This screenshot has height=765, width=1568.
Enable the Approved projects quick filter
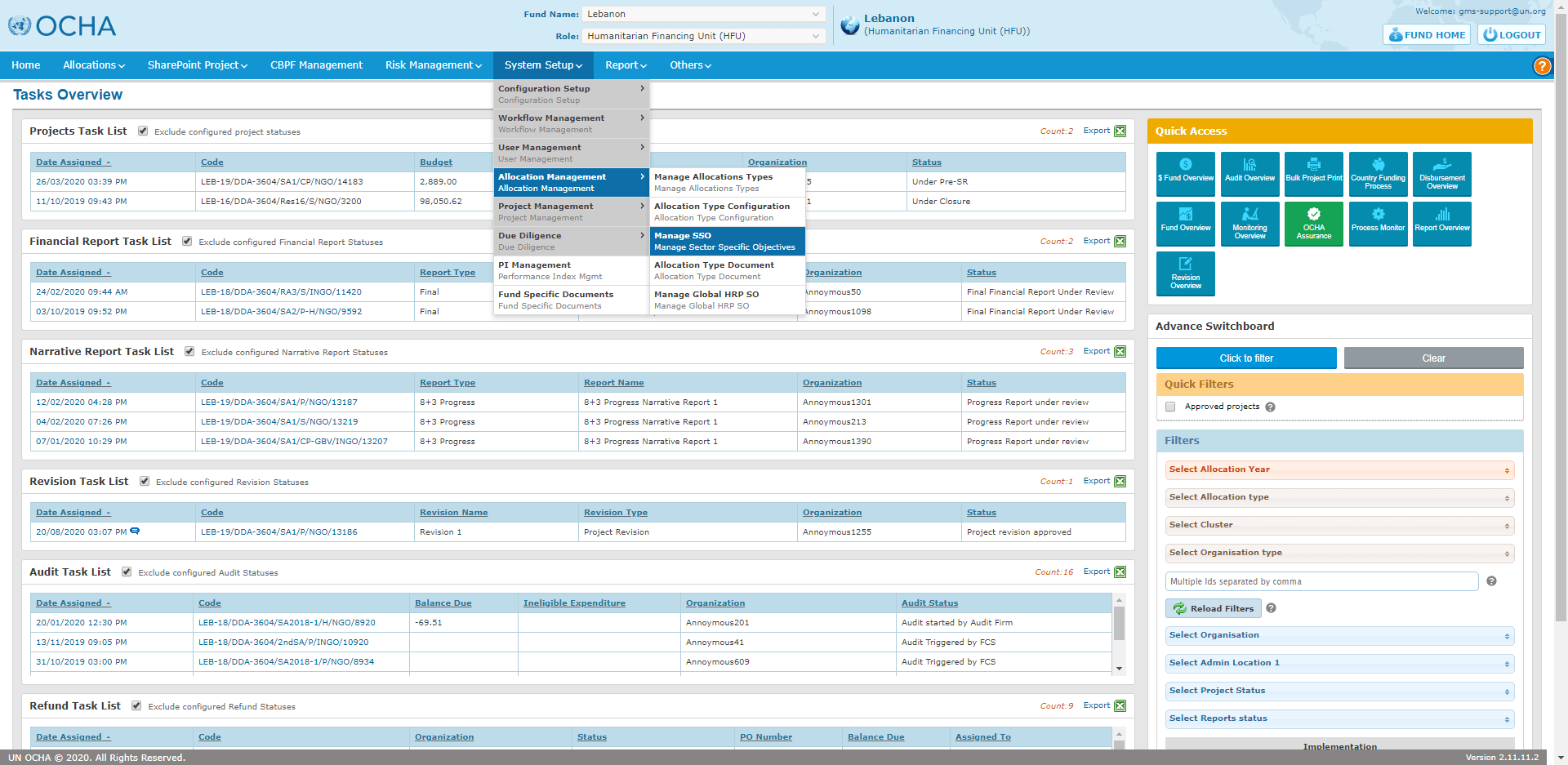click(x=1170, y=407)
